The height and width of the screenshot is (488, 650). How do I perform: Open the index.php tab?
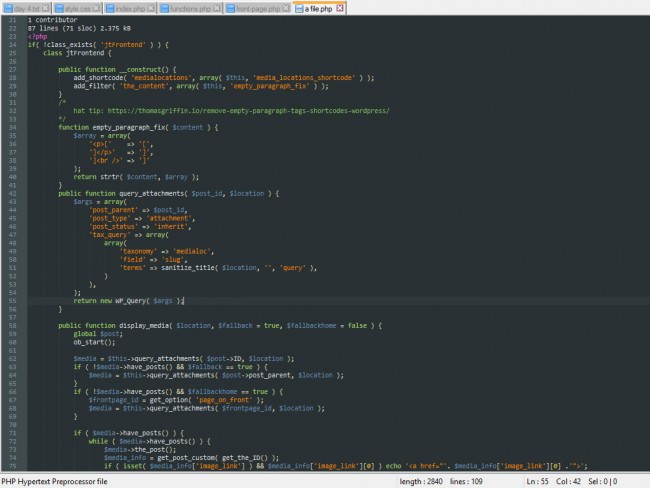[x=130, y=8]
